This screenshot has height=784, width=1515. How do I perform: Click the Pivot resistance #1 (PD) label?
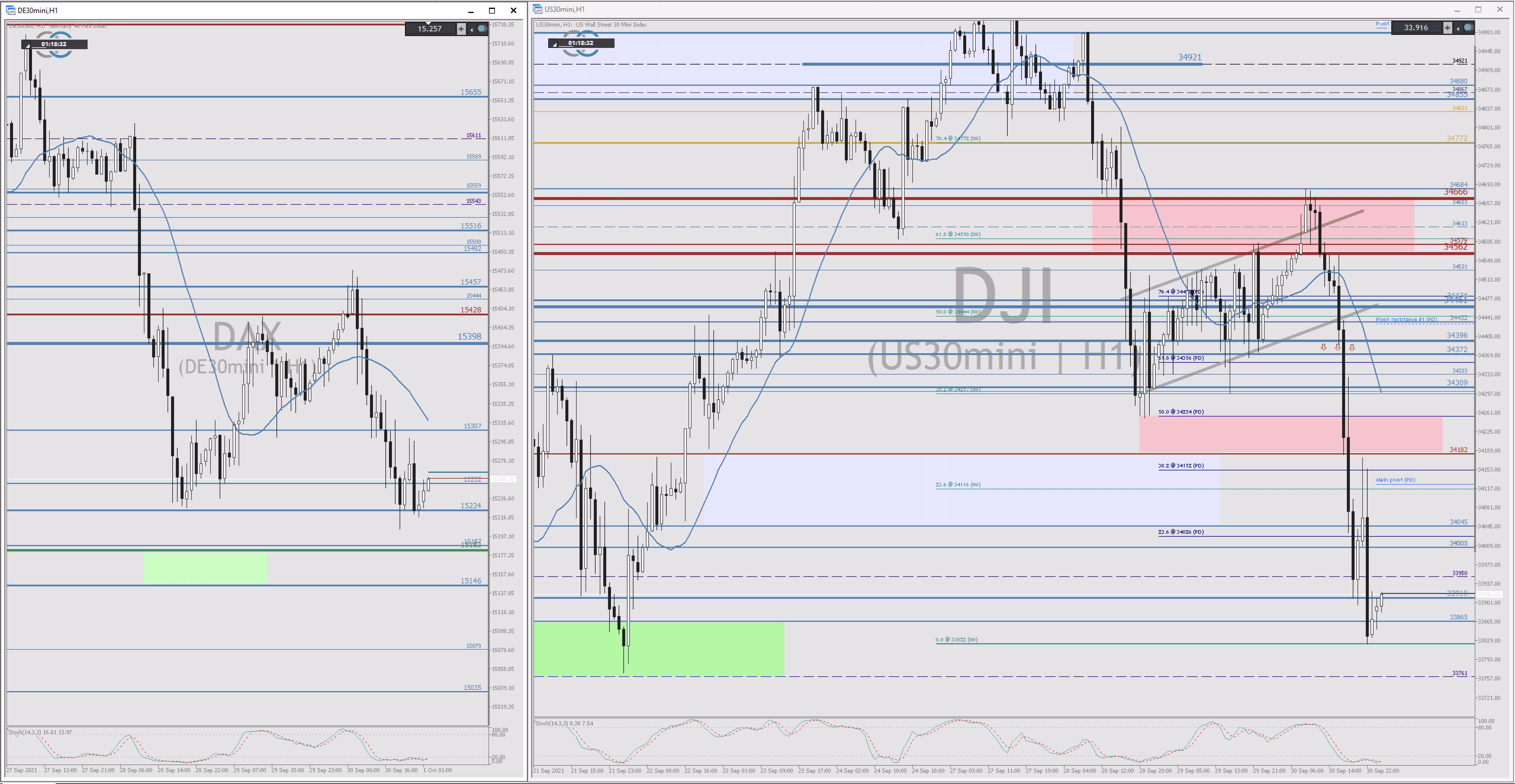[1406, 320]
